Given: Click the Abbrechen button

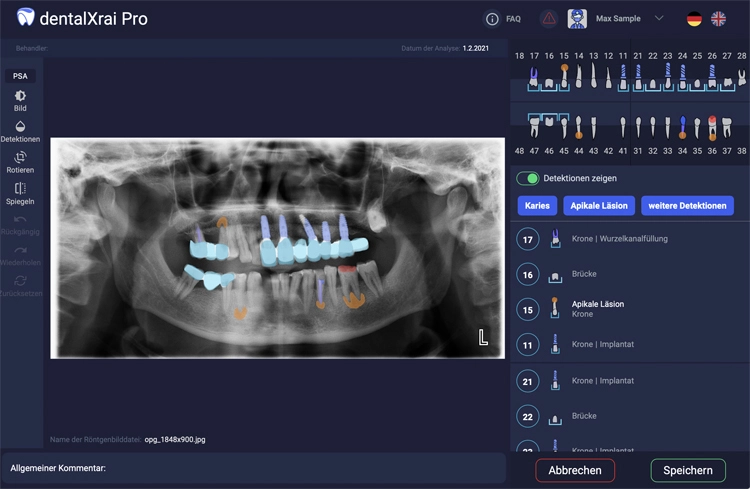Looking at the screenshot, I should (x=575, y=470).
